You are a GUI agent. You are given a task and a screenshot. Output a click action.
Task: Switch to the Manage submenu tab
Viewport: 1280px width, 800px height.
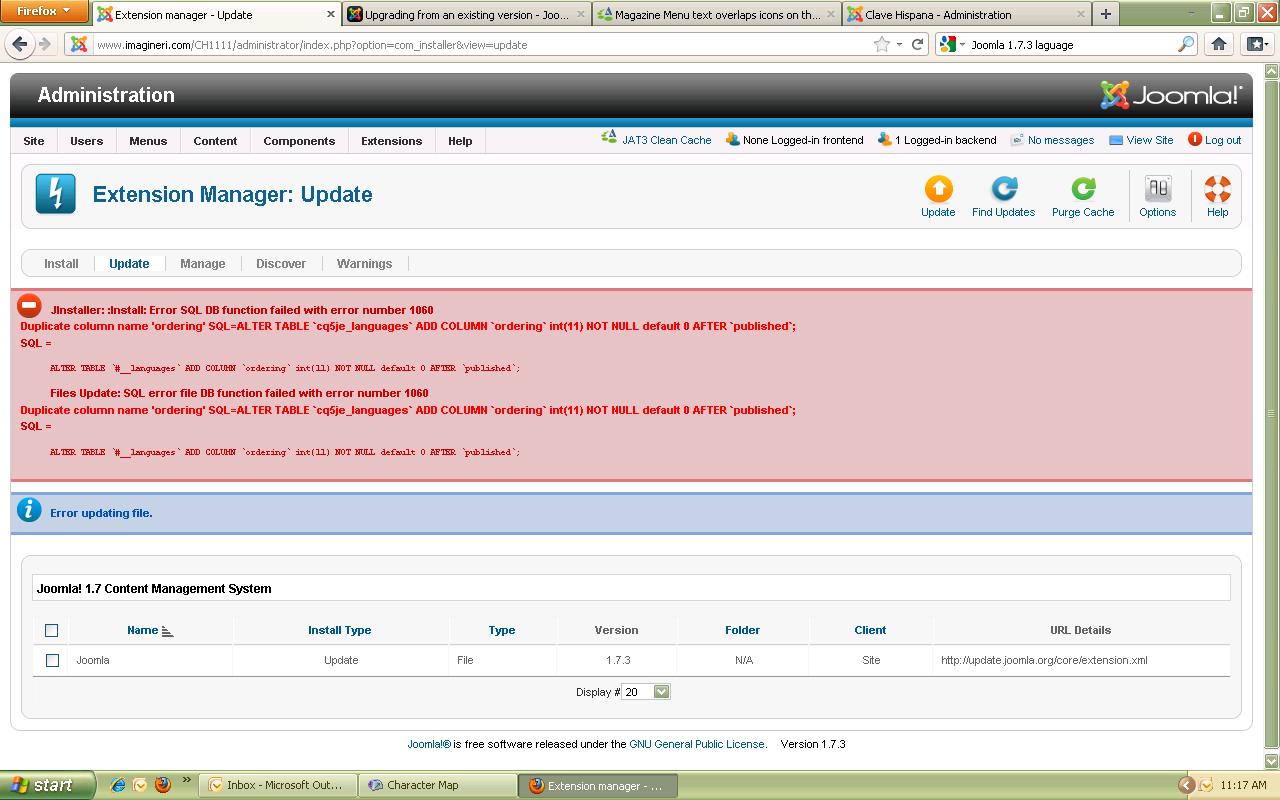[x=203, y=264]
